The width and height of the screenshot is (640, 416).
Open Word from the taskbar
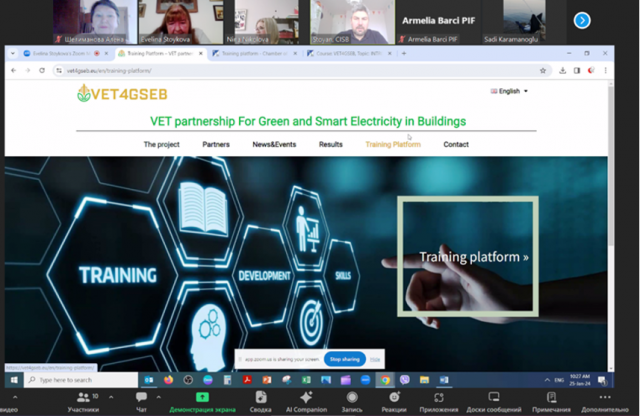pos(444,380)
